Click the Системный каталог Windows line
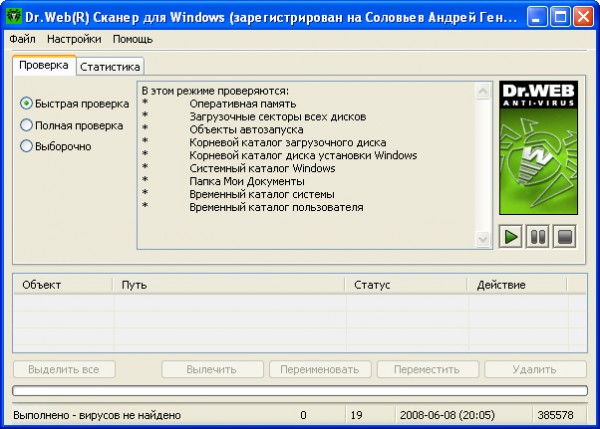Viewport: 600px width, 429px height. point(262,168)
